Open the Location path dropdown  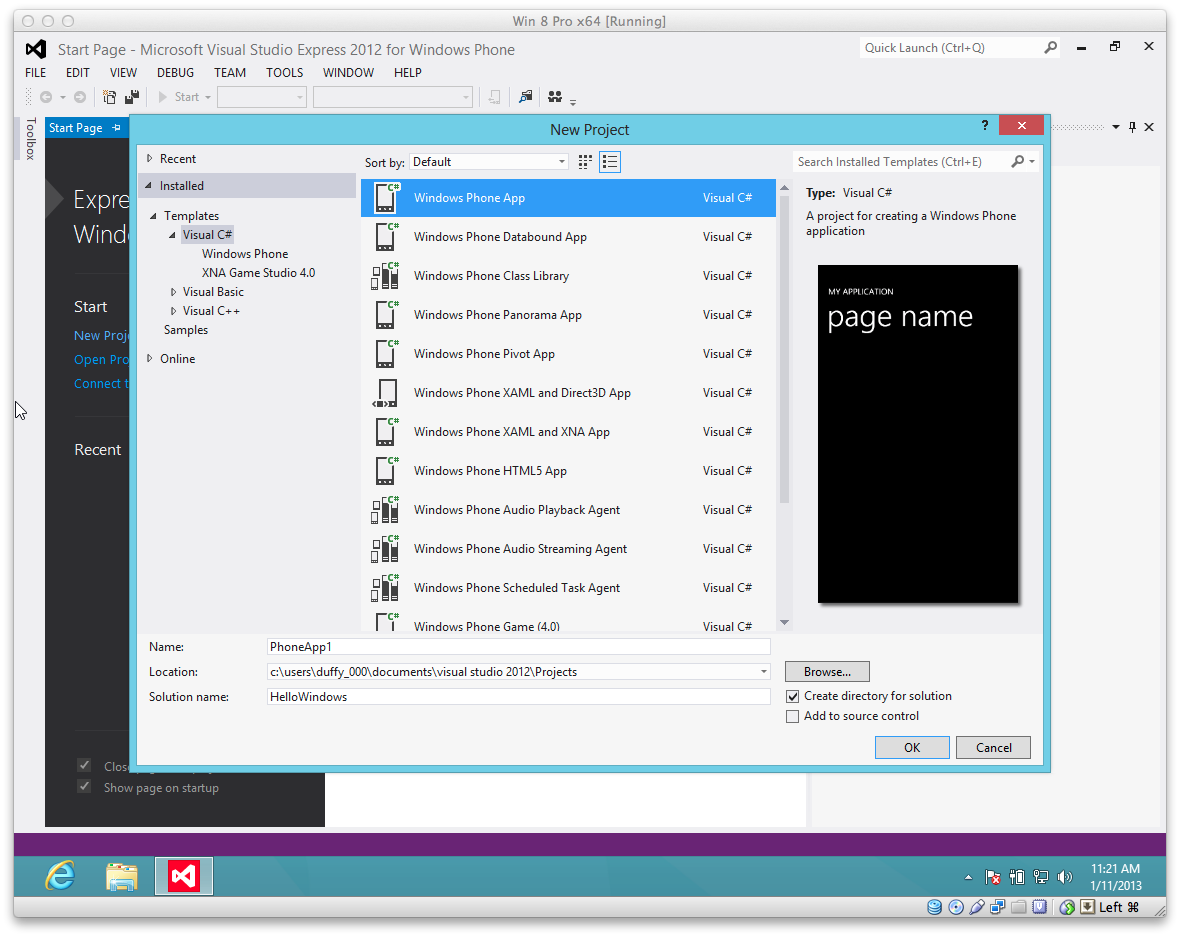(x=764, y=672)
